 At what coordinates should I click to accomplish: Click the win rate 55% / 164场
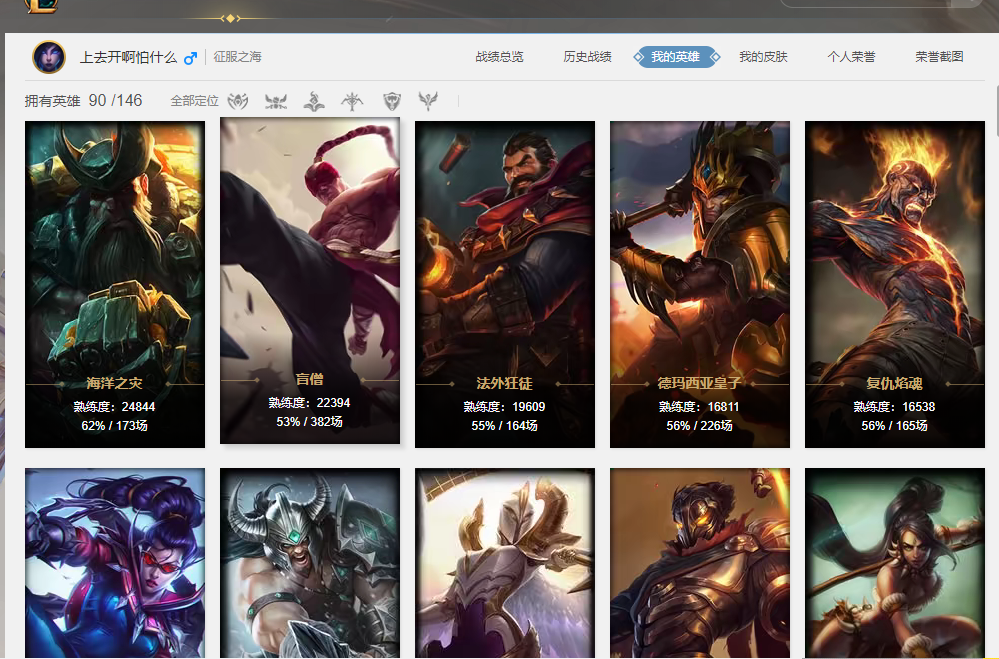tap(505, 426)
